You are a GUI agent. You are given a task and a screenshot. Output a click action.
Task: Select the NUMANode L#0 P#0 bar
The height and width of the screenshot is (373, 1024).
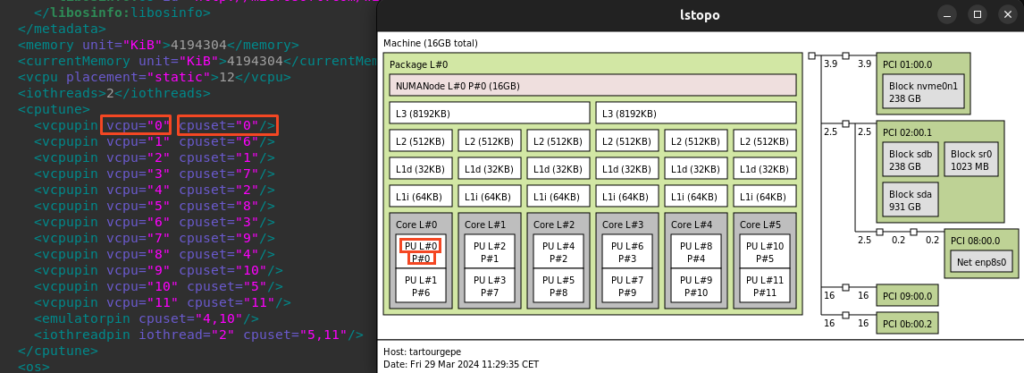pyautogui.click(x=593, y=86)
